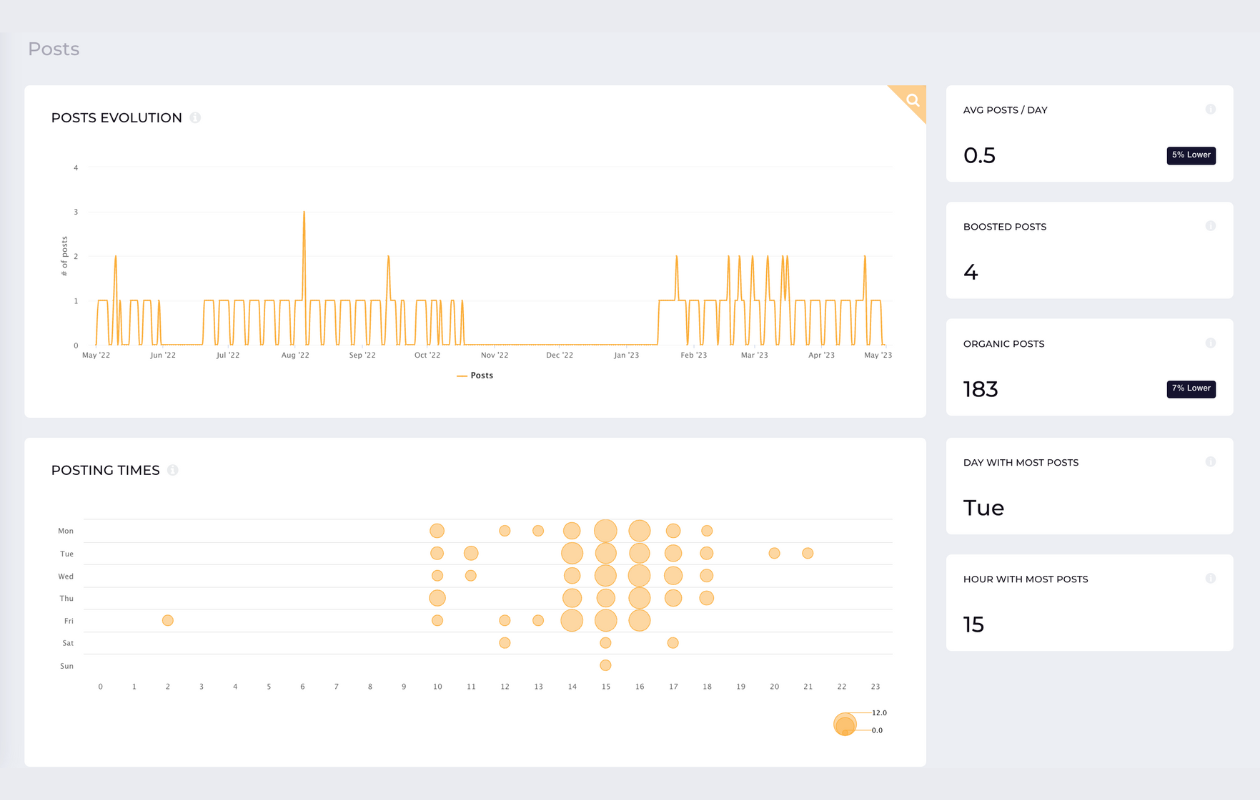Select the Monday 15 o'clock bubble

[605, 531]
